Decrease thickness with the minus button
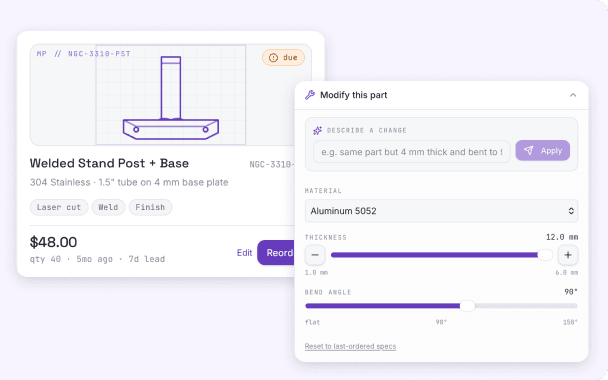The height and width of the screenshot is (380, 608). click(315, 255)
